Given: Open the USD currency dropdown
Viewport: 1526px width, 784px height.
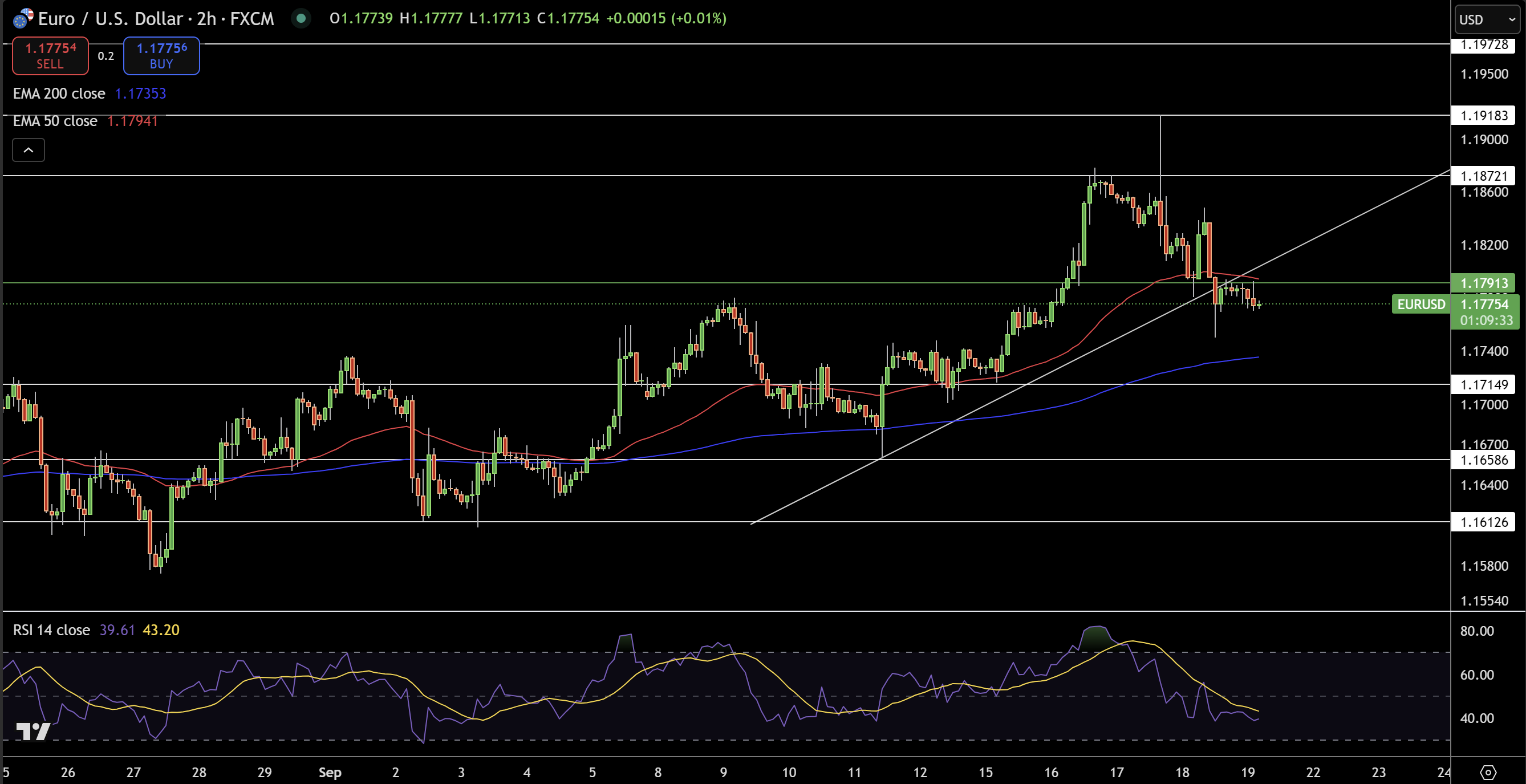Looking at the screenshot, I should pyautogui.click(x=1484, y=19).
